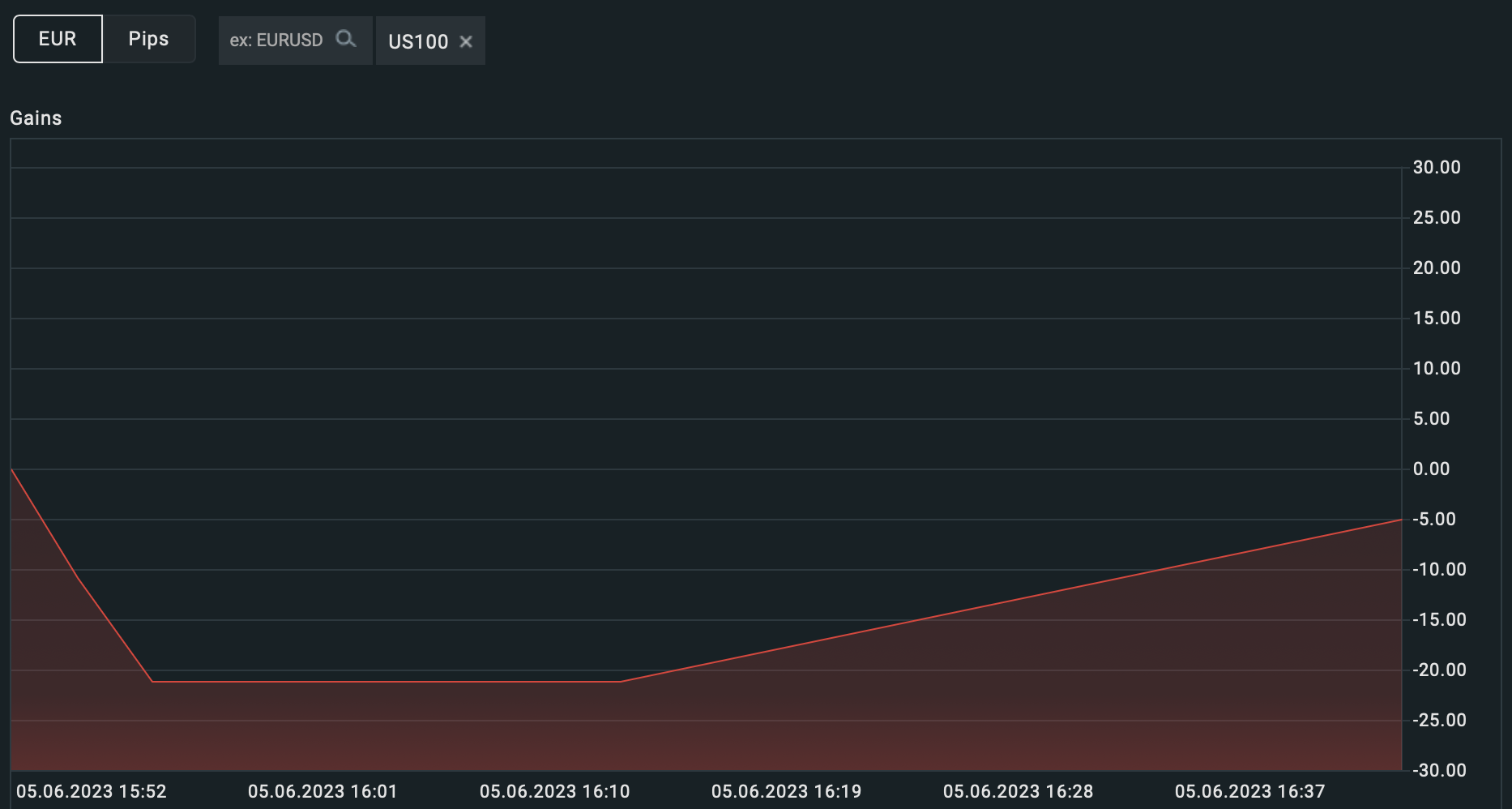The height and width of the screenshot is (809, 1512).
Task: Select the EUR gains view
Action: [58, 39]
